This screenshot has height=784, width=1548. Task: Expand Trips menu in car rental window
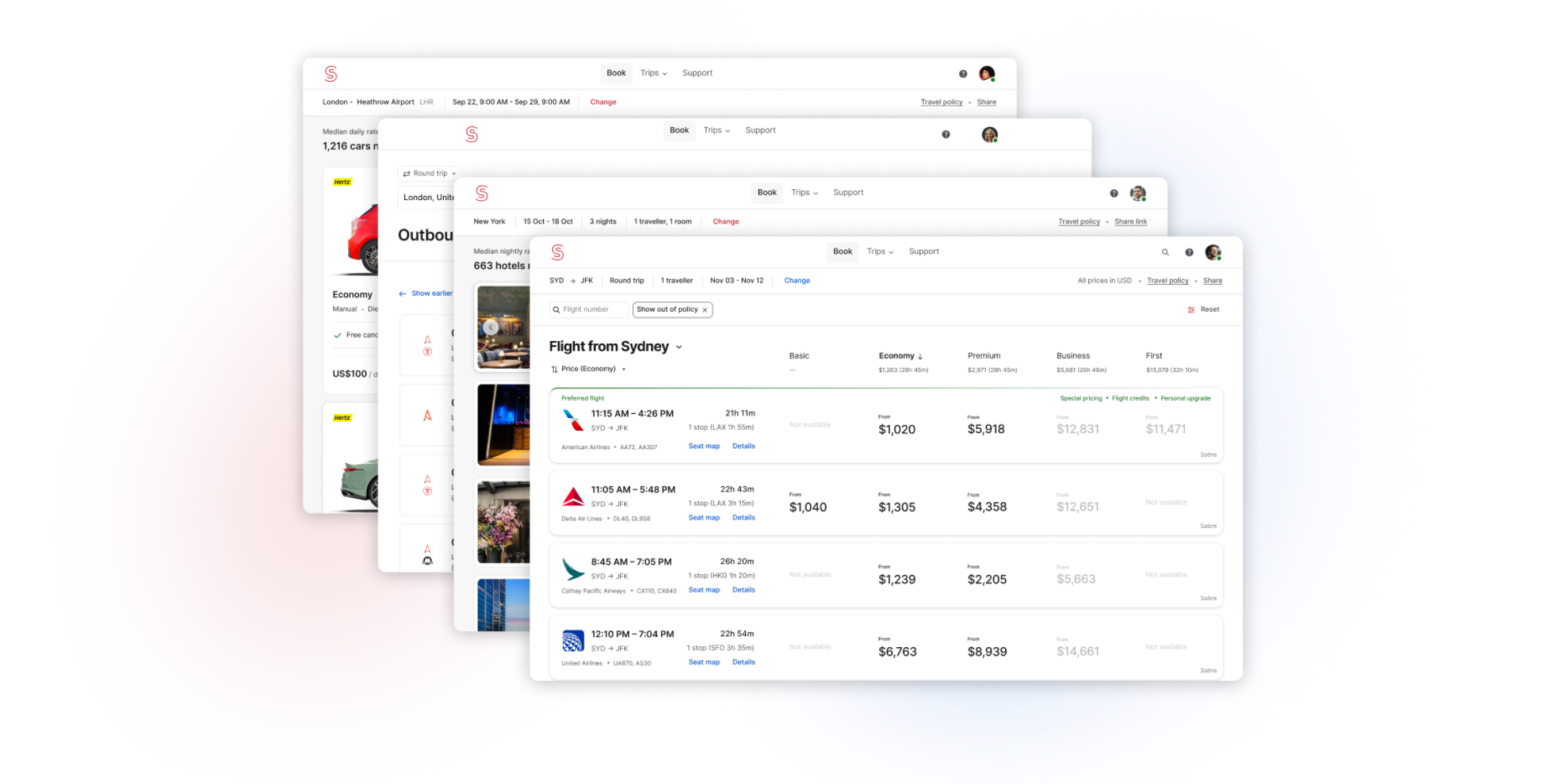(654, 73)
